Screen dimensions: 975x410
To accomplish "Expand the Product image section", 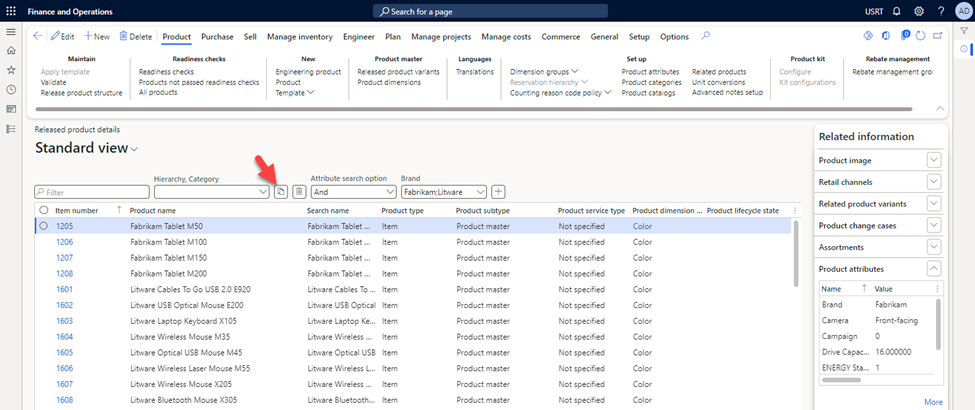I will pos(934,161).
